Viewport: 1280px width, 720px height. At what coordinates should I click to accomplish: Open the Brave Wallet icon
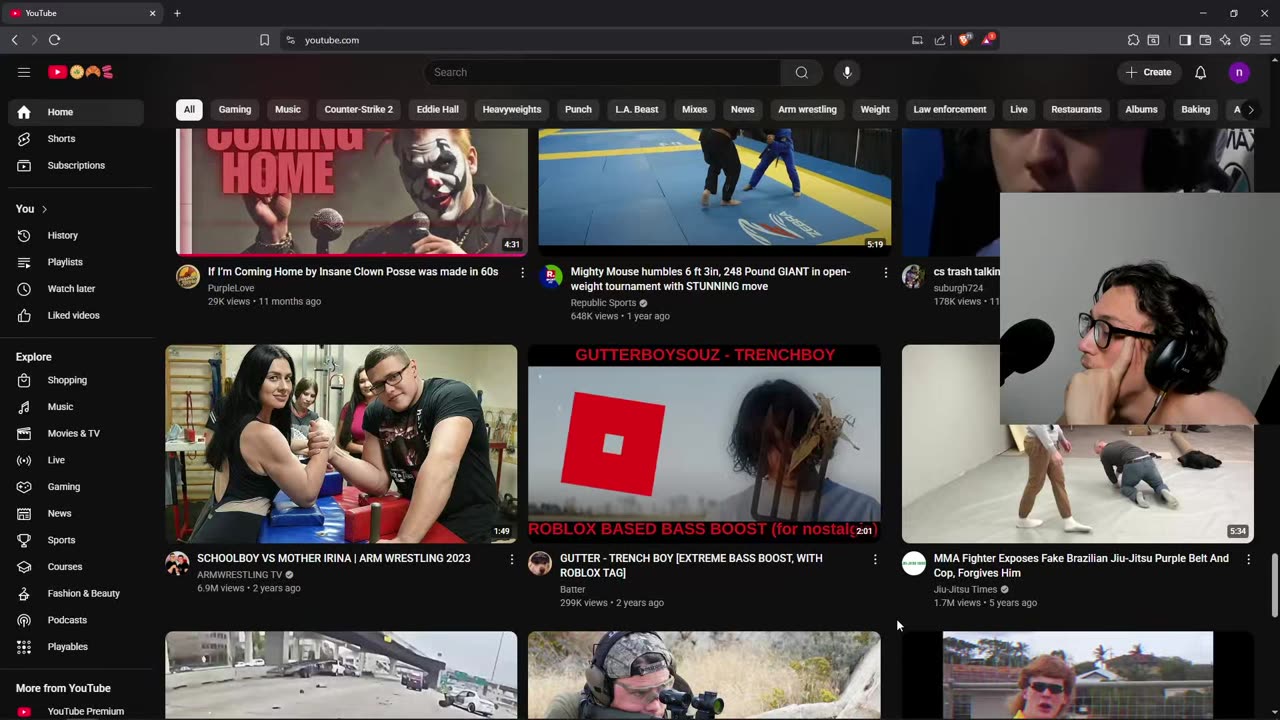pos(1205,40)
